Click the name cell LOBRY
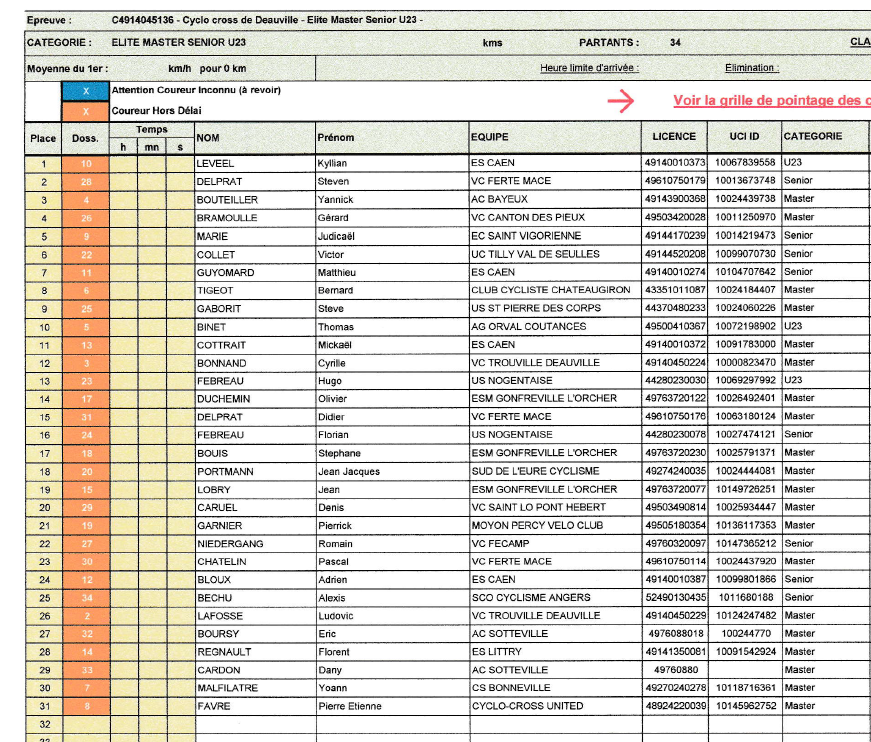 tap(255, 490)
